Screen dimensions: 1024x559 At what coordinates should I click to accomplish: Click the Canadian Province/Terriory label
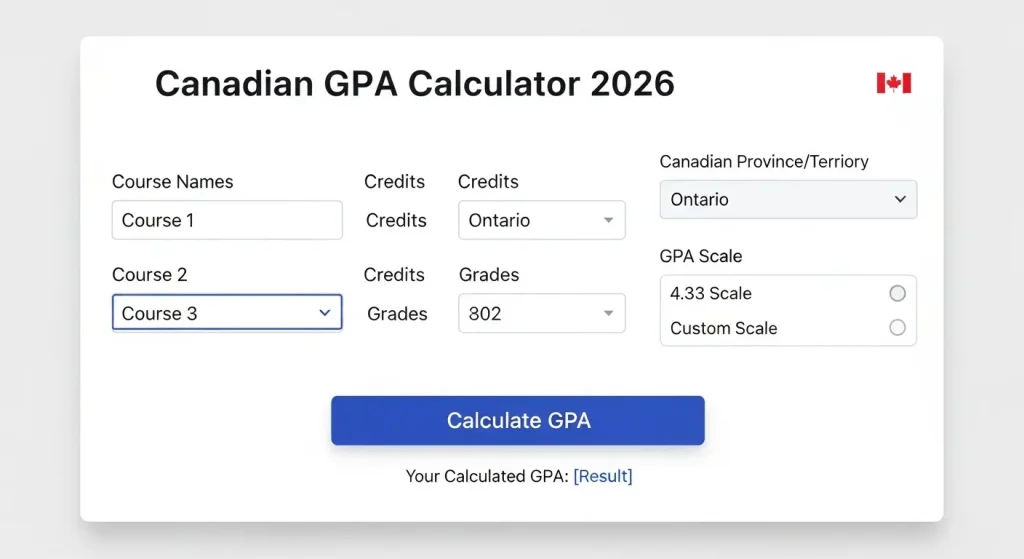coord(764,162)
